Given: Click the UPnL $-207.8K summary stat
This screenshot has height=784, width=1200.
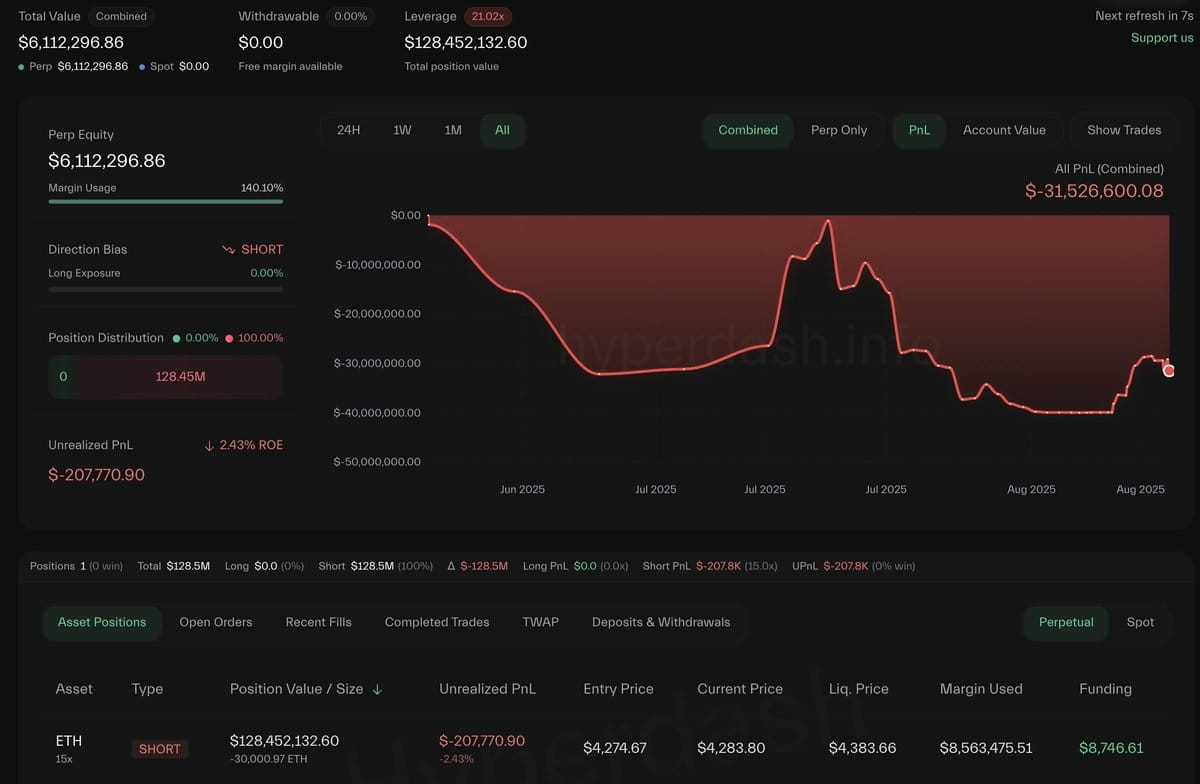Looking at the screenshot, I should pos(853,566).
